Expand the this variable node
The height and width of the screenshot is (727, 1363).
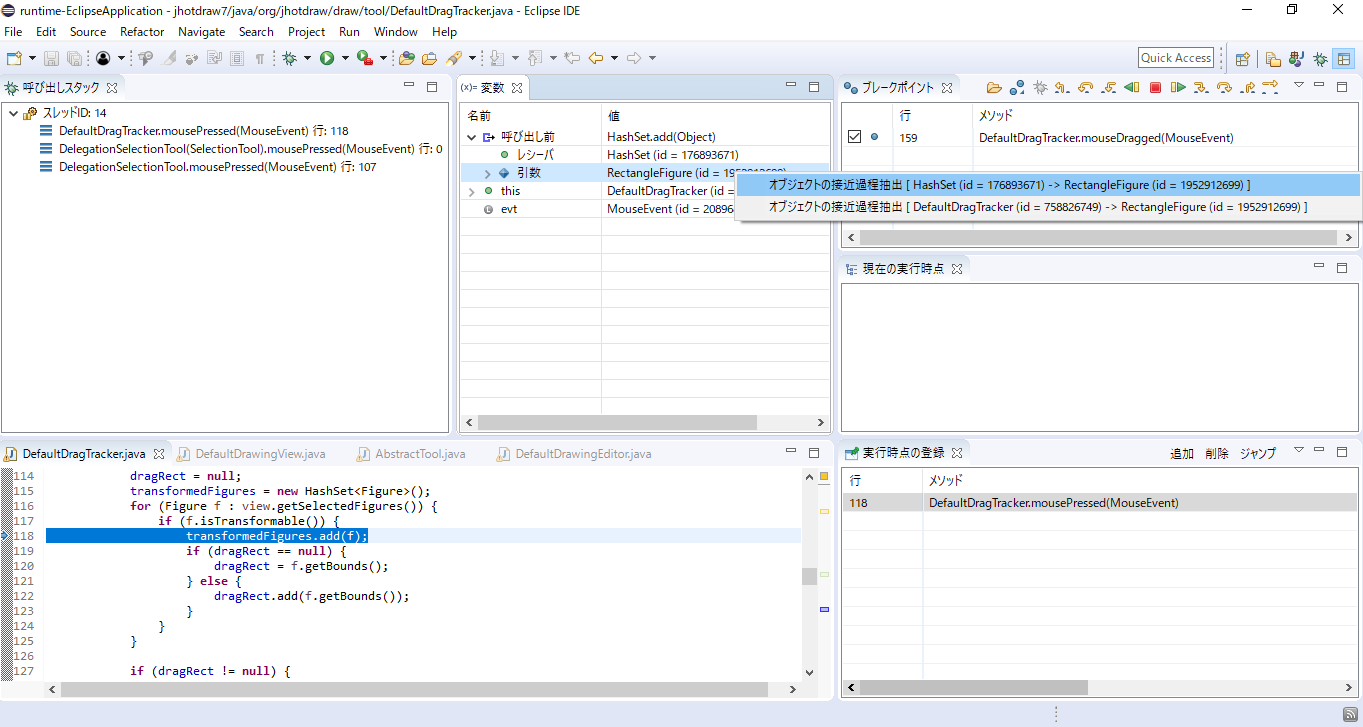click(x=472, y=191)
